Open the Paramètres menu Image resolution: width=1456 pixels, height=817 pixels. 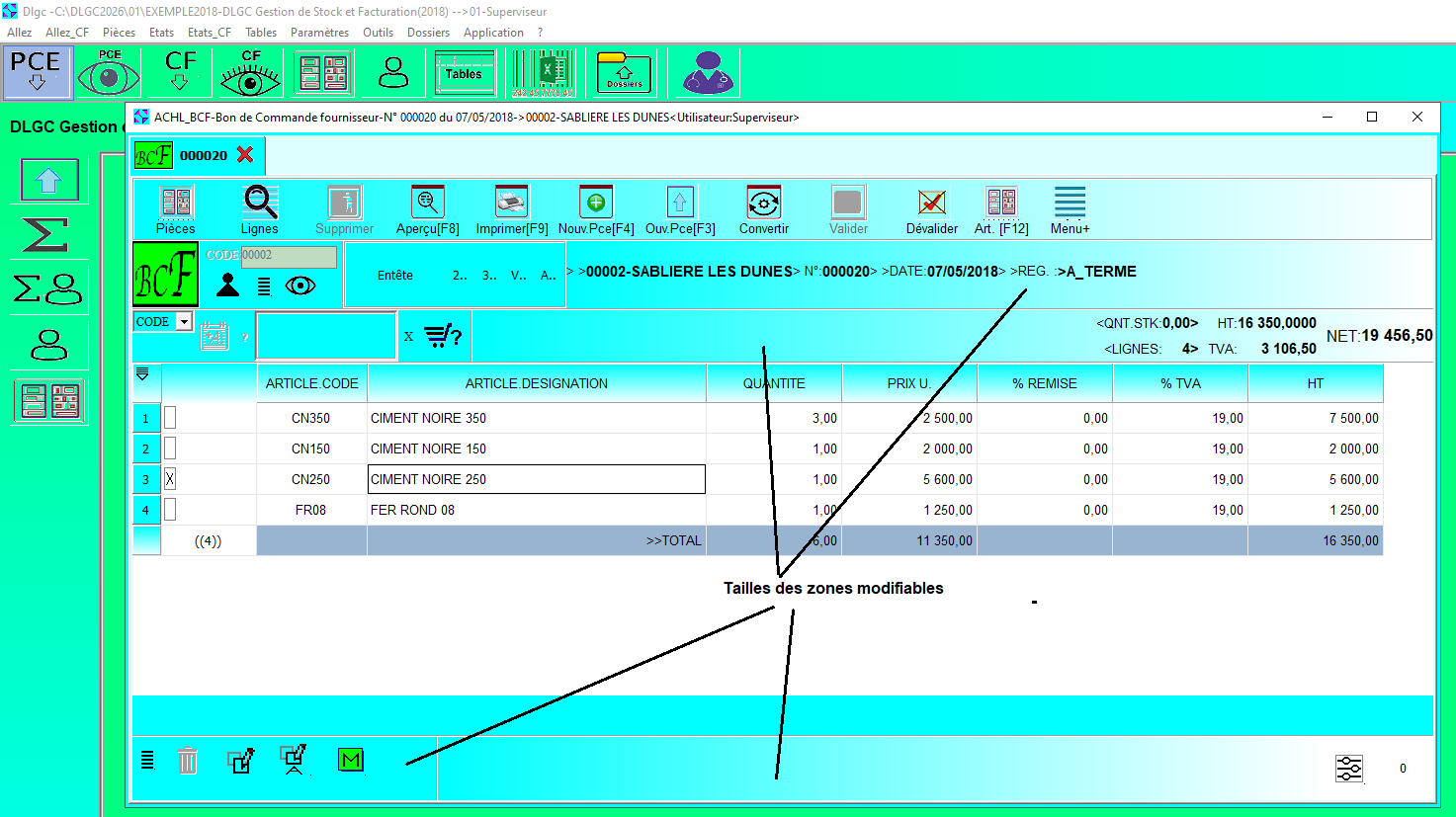point(319,33)
